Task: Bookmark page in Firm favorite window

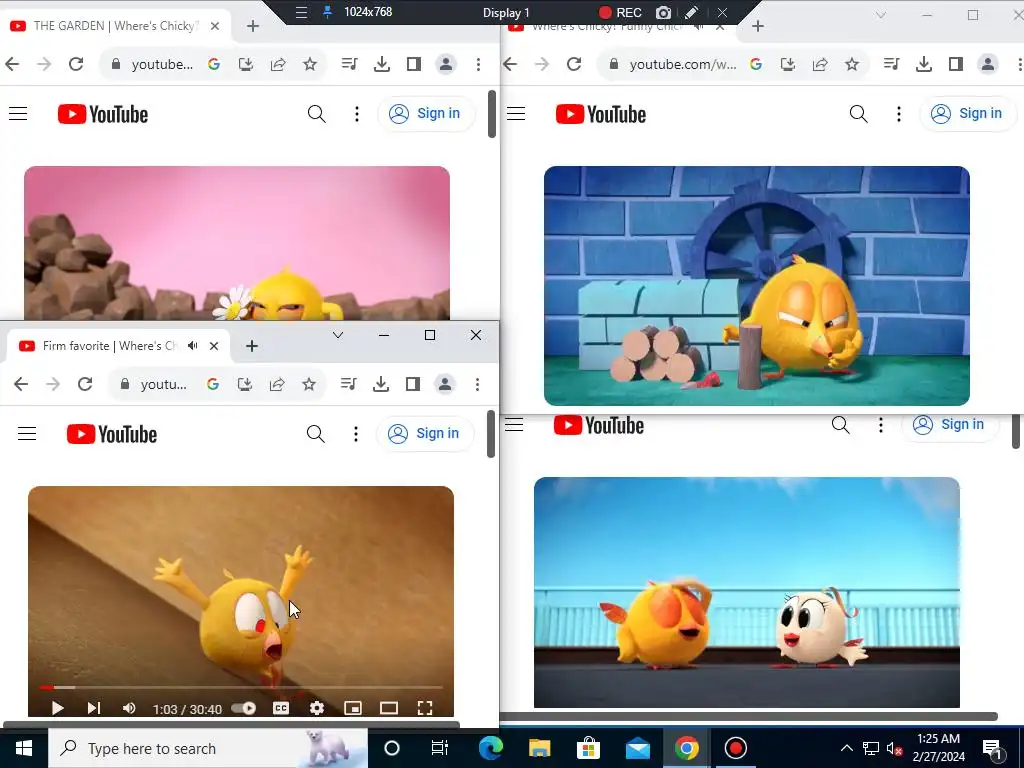Action: tap(309, 384)
